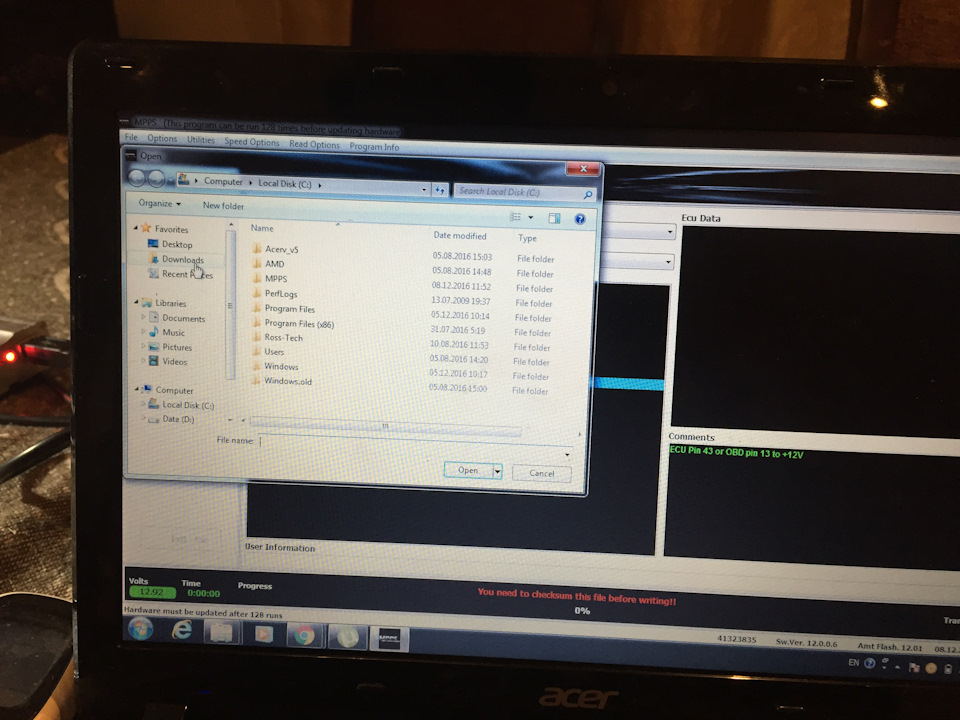This screenshot has width=960, height=720.
Task: Click the PerfLogs folder icon
Action: point(257,293)
